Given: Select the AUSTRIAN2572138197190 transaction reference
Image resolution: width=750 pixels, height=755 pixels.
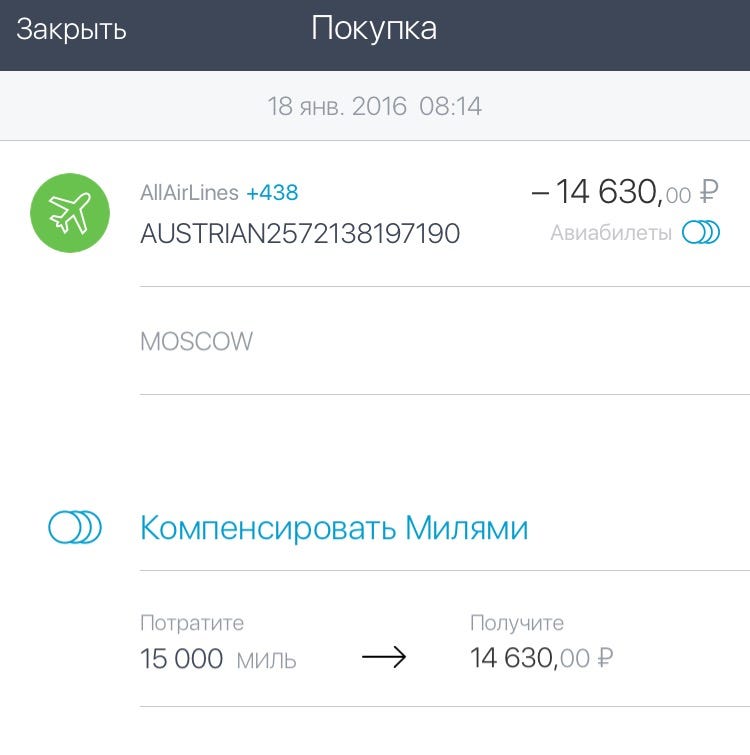Looking at the screenshot, I should click(300, 234).
